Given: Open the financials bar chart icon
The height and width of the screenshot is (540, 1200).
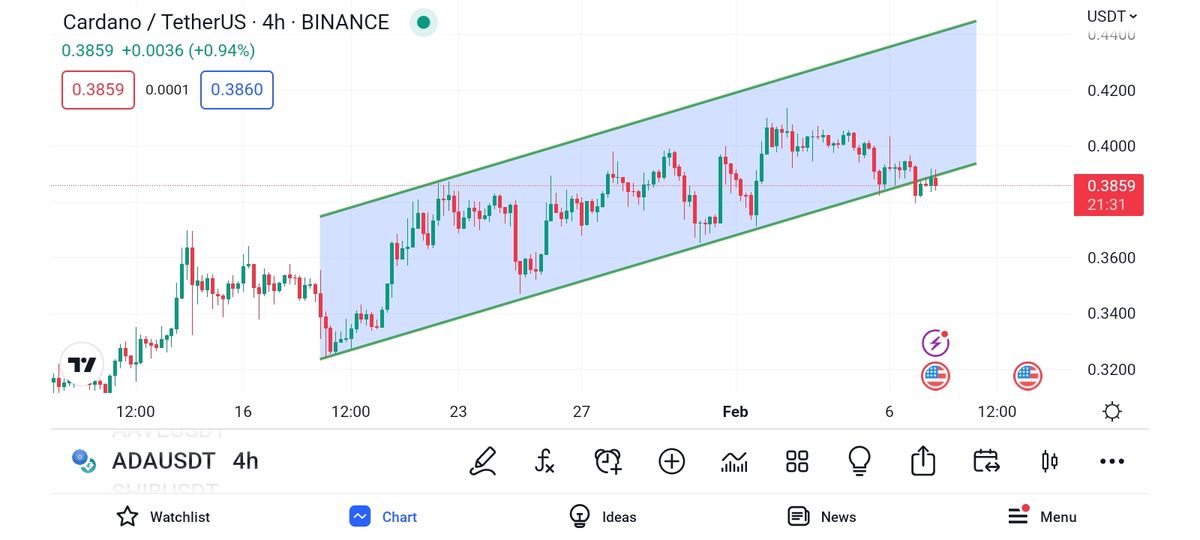Looking at the screenshot, I should [734, 461].
